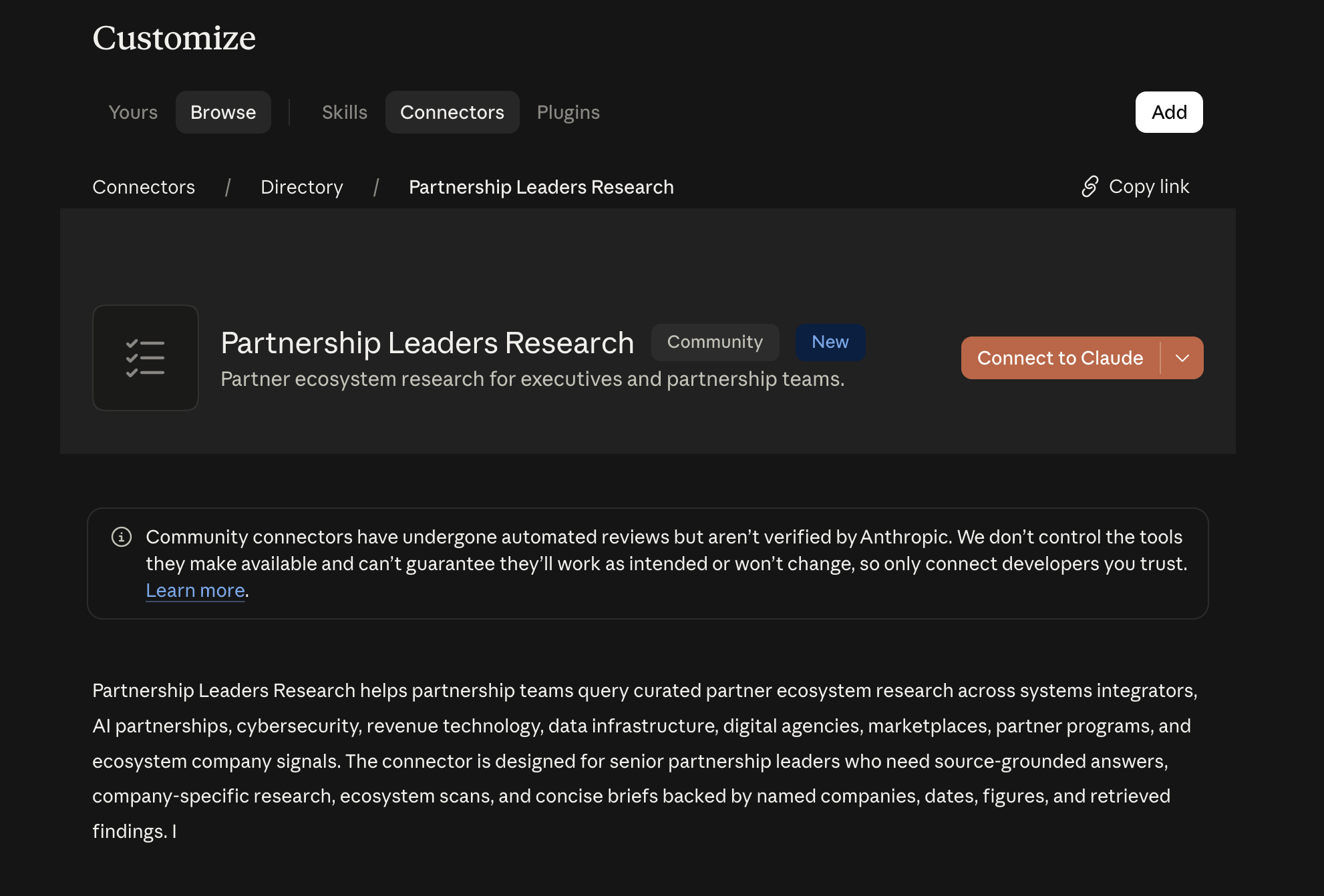
Task: Click the connector description paragraph
Action: click(x=645, y=761)
